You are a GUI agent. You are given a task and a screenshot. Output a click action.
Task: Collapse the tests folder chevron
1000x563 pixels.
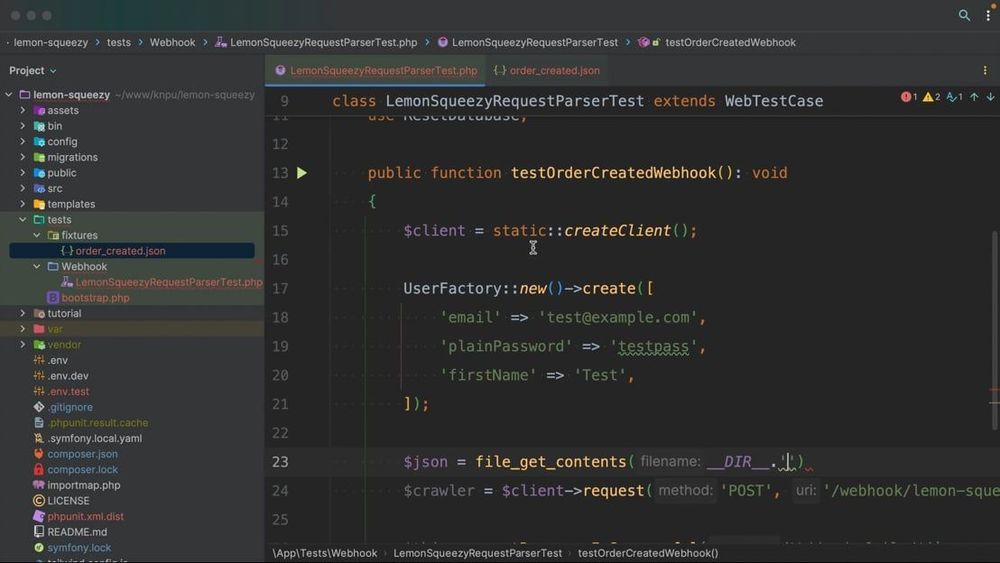point(23,219)
